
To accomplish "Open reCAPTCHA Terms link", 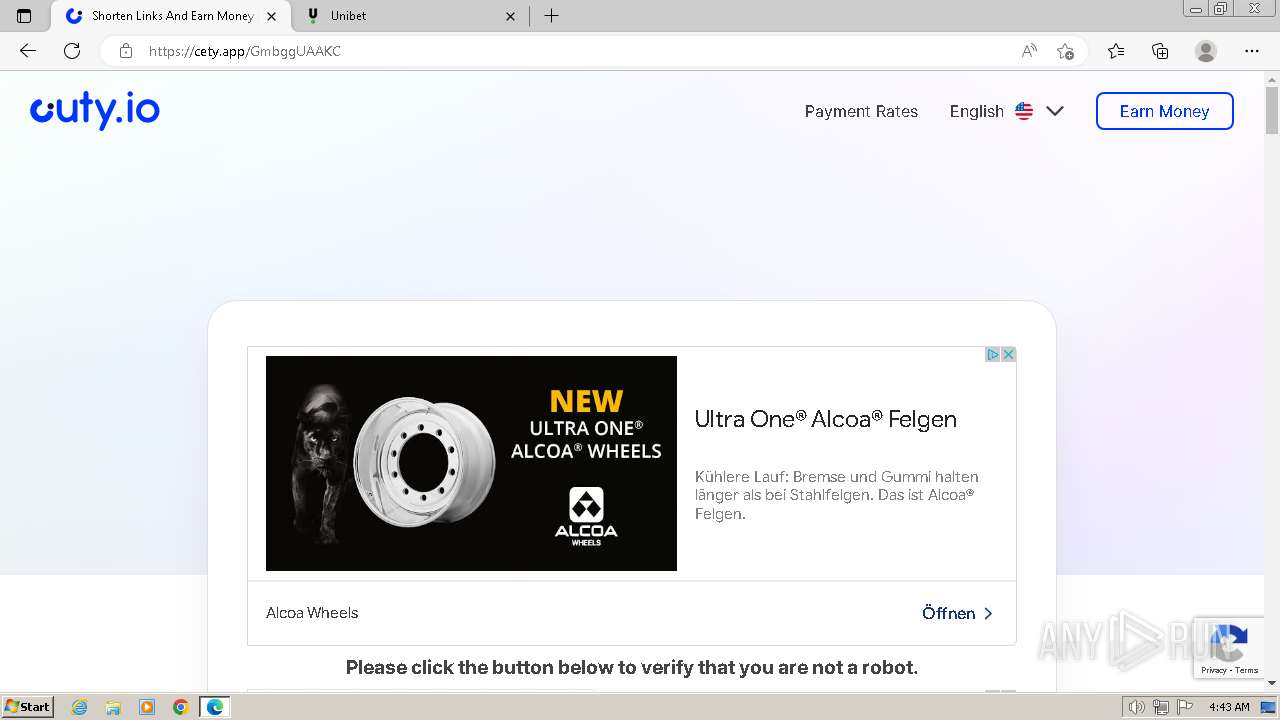I will 1247,670.
